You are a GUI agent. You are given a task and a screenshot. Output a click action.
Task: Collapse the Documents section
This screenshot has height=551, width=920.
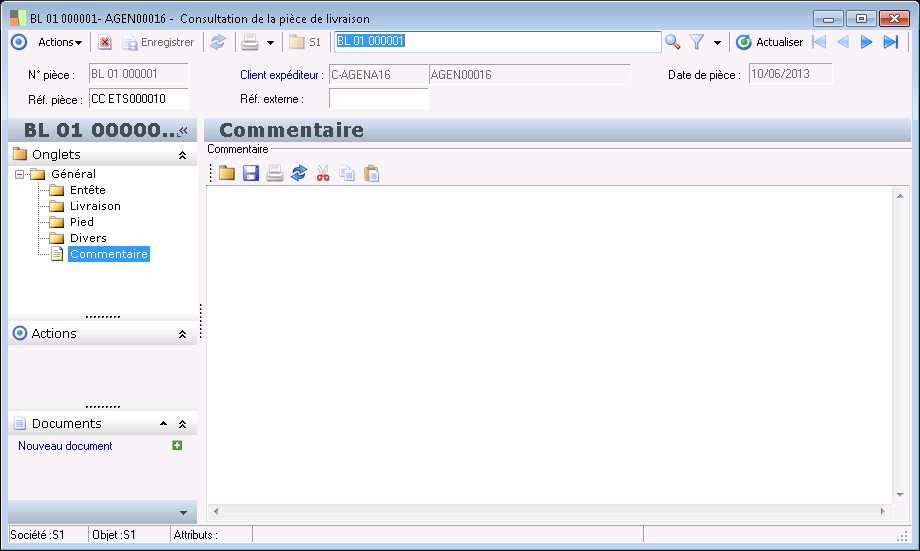pos(182,424)
